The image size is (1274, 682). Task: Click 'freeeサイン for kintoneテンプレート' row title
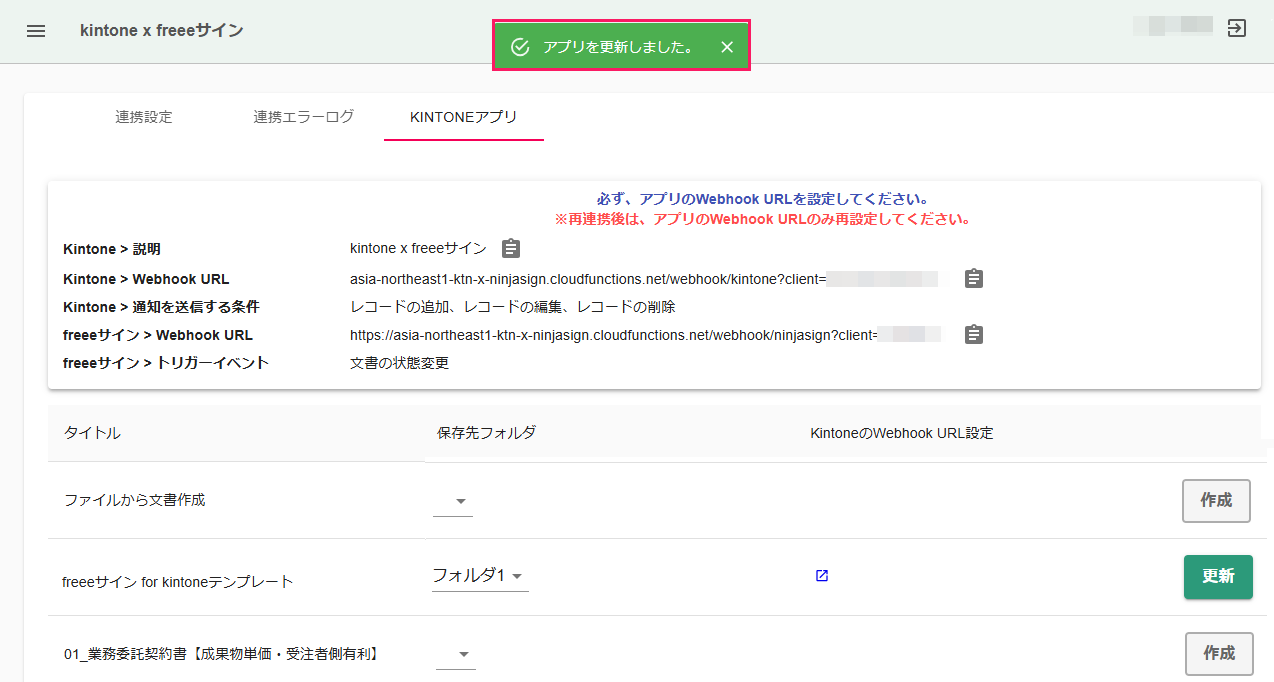178,581
